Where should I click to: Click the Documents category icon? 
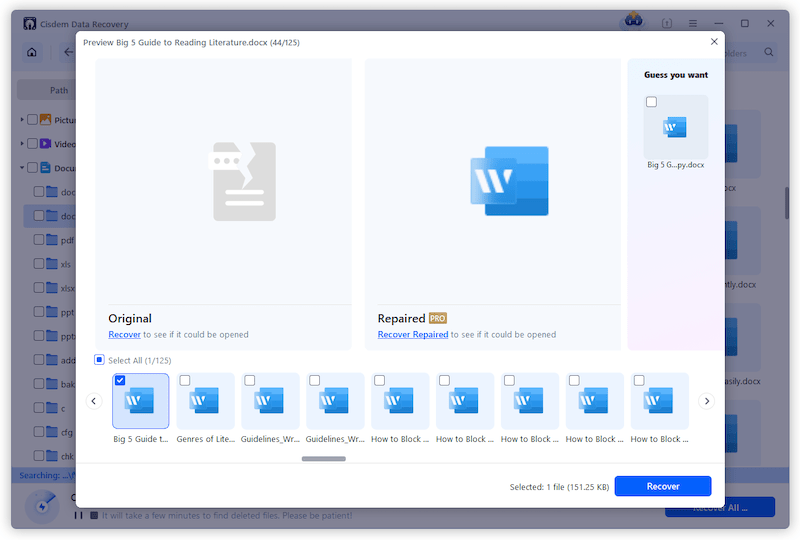click(x=45, y=167)
